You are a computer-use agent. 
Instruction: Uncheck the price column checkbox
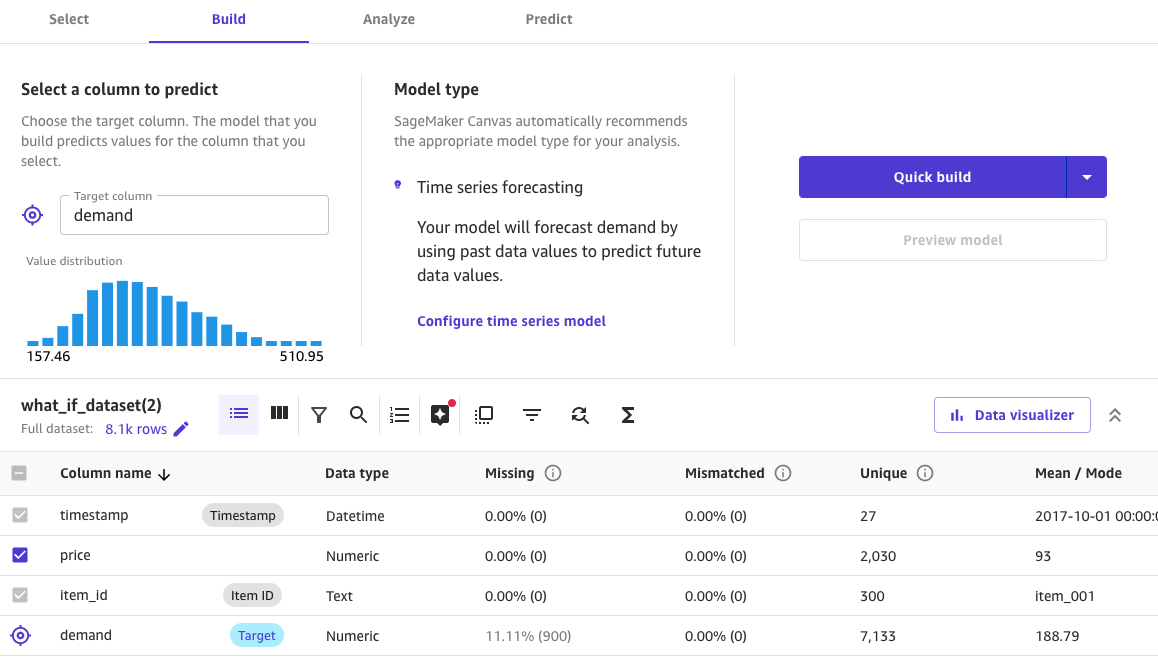20,555
